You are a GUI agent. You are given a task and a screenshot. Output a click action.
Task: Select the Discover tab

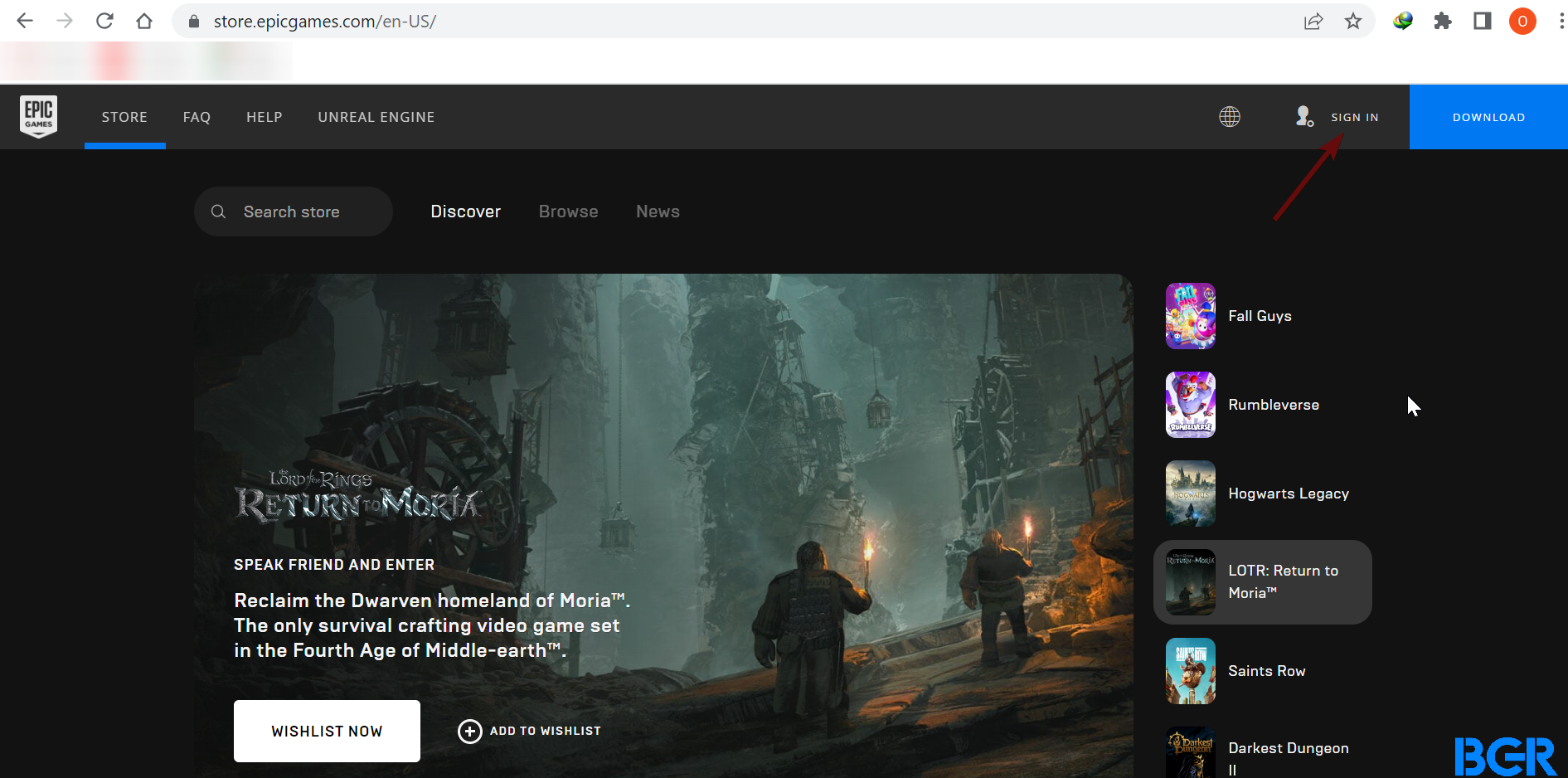point(466,212)
